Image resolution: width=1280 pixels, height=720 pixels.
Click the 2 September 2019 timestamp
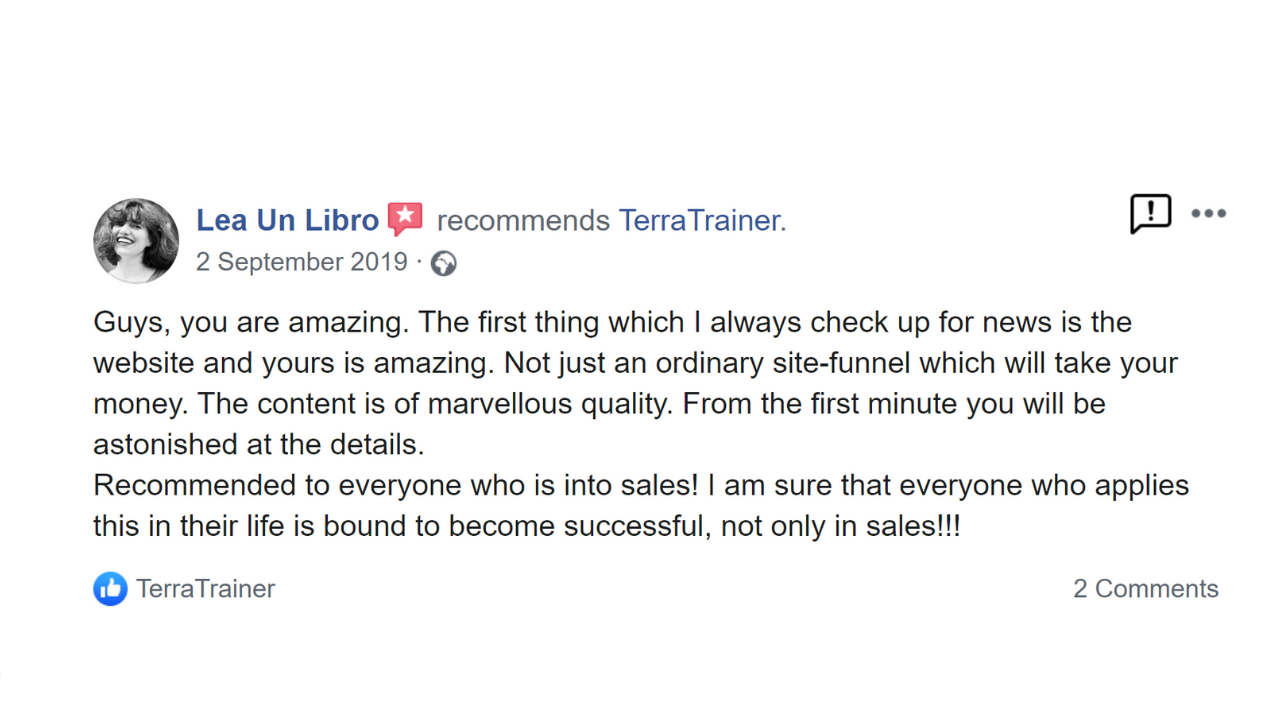point(301,262)
